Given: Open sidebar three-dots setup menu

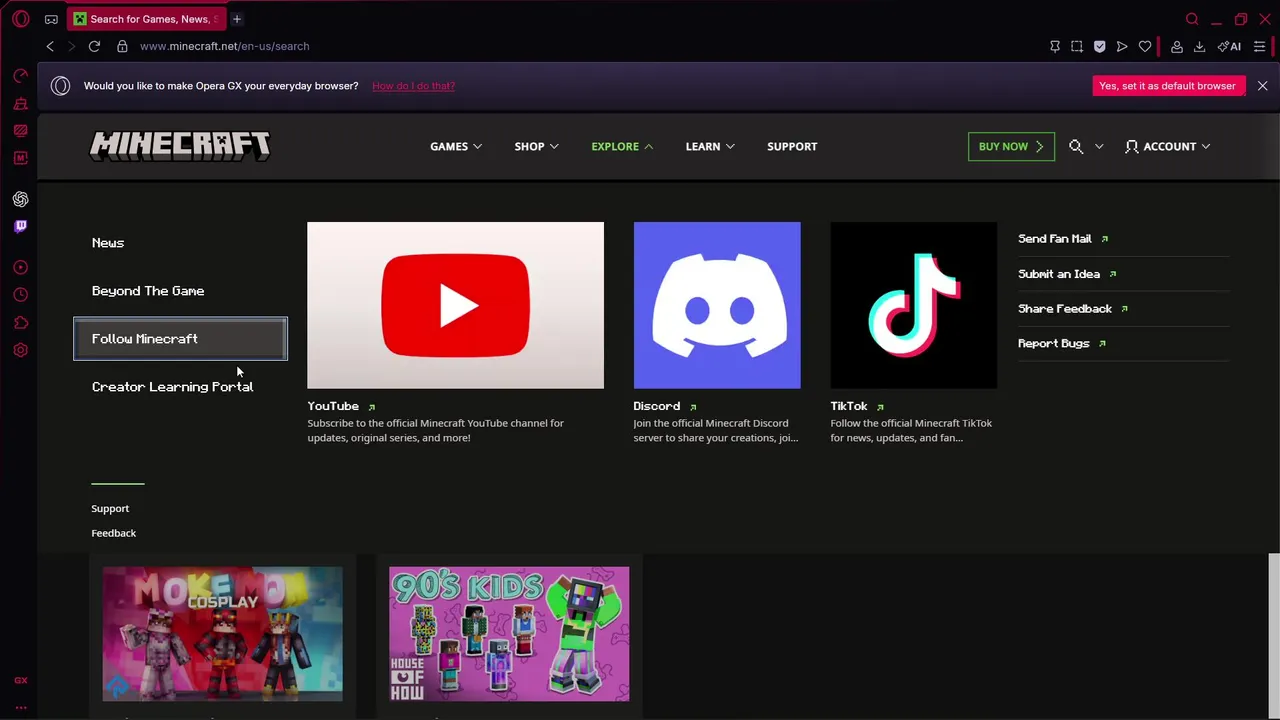Looking at the screenshot, I should click(x=21, y=707).
